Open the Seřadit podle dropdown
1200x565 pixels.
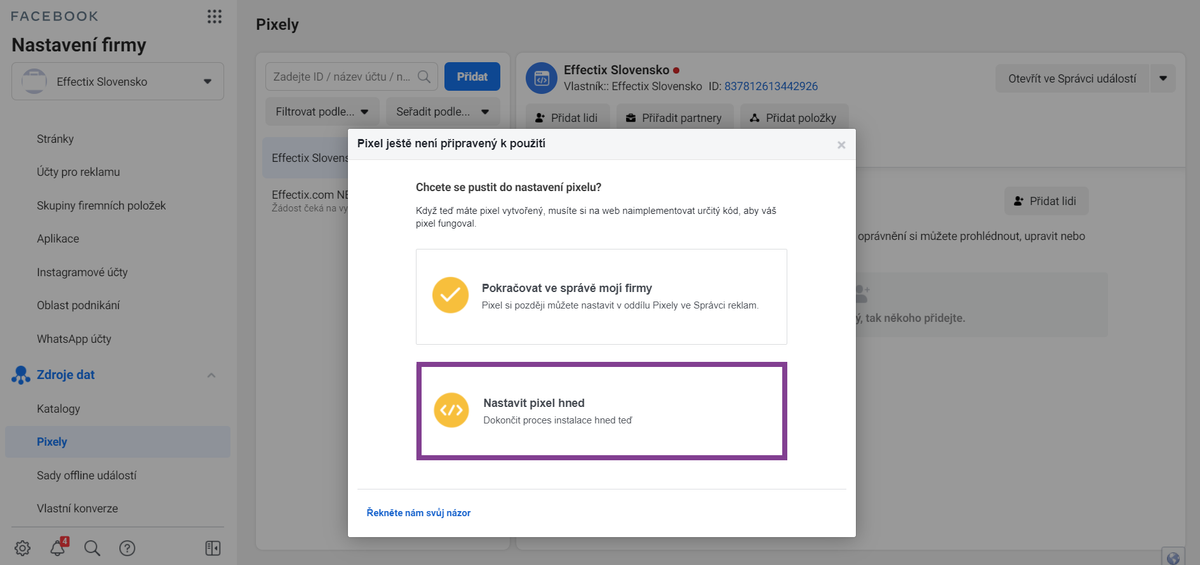(442, 112)
